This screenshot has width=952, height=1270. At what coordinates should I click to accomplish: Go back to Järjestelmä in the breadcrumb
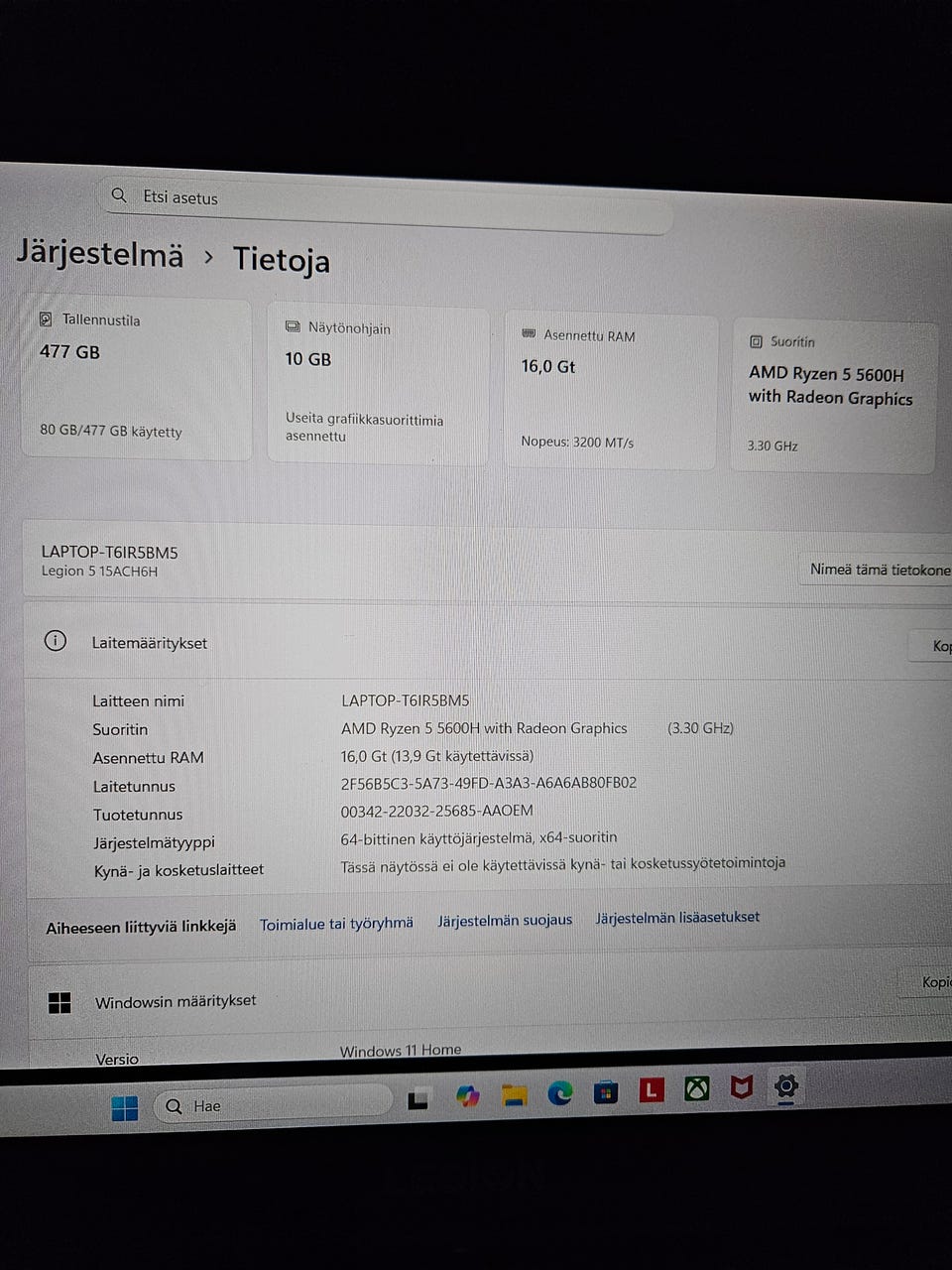100,254
